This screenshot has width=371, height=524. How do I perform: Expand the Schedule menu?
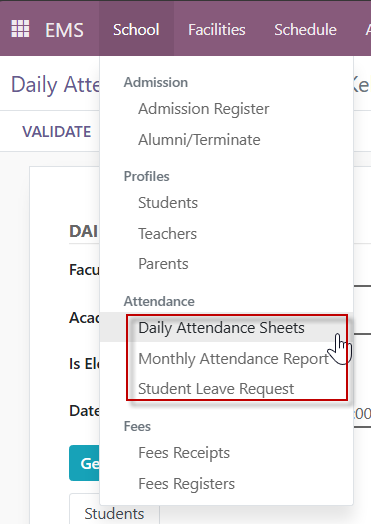[305, 29]
